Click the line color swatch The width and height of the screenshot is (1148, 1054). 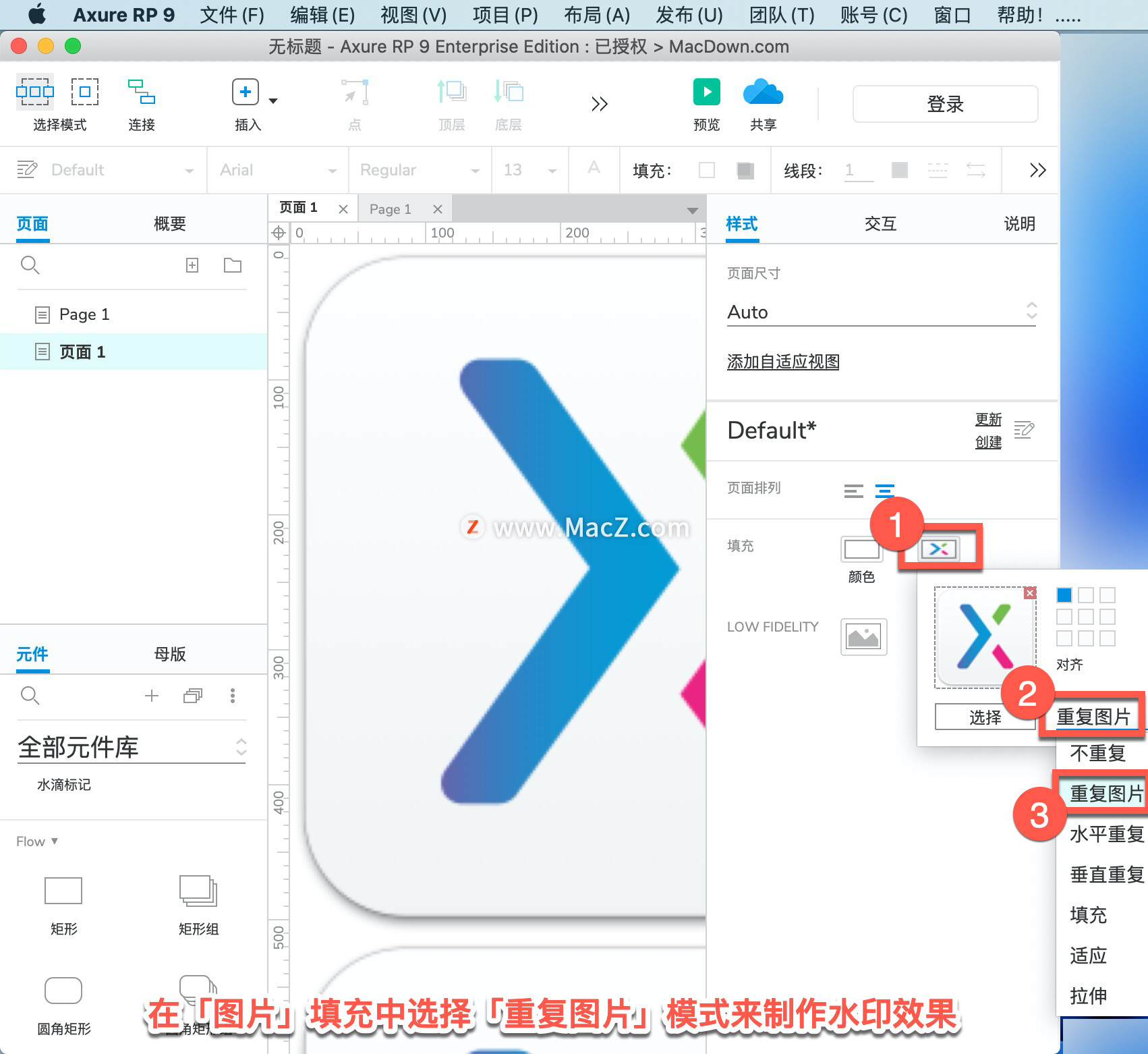[x=900, y=170]
